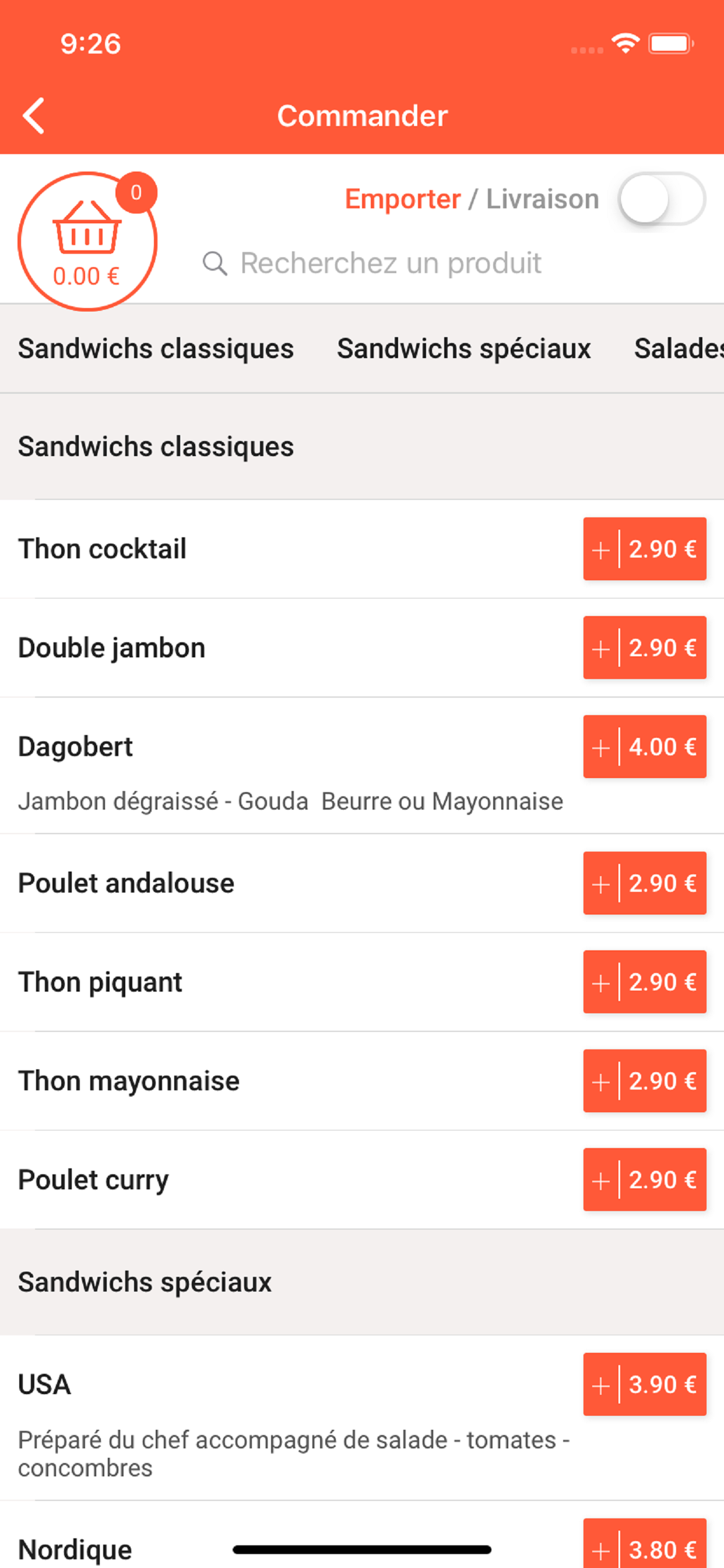
Task: Select the Sandwichs classiques category tab
Action: [156, 349]
